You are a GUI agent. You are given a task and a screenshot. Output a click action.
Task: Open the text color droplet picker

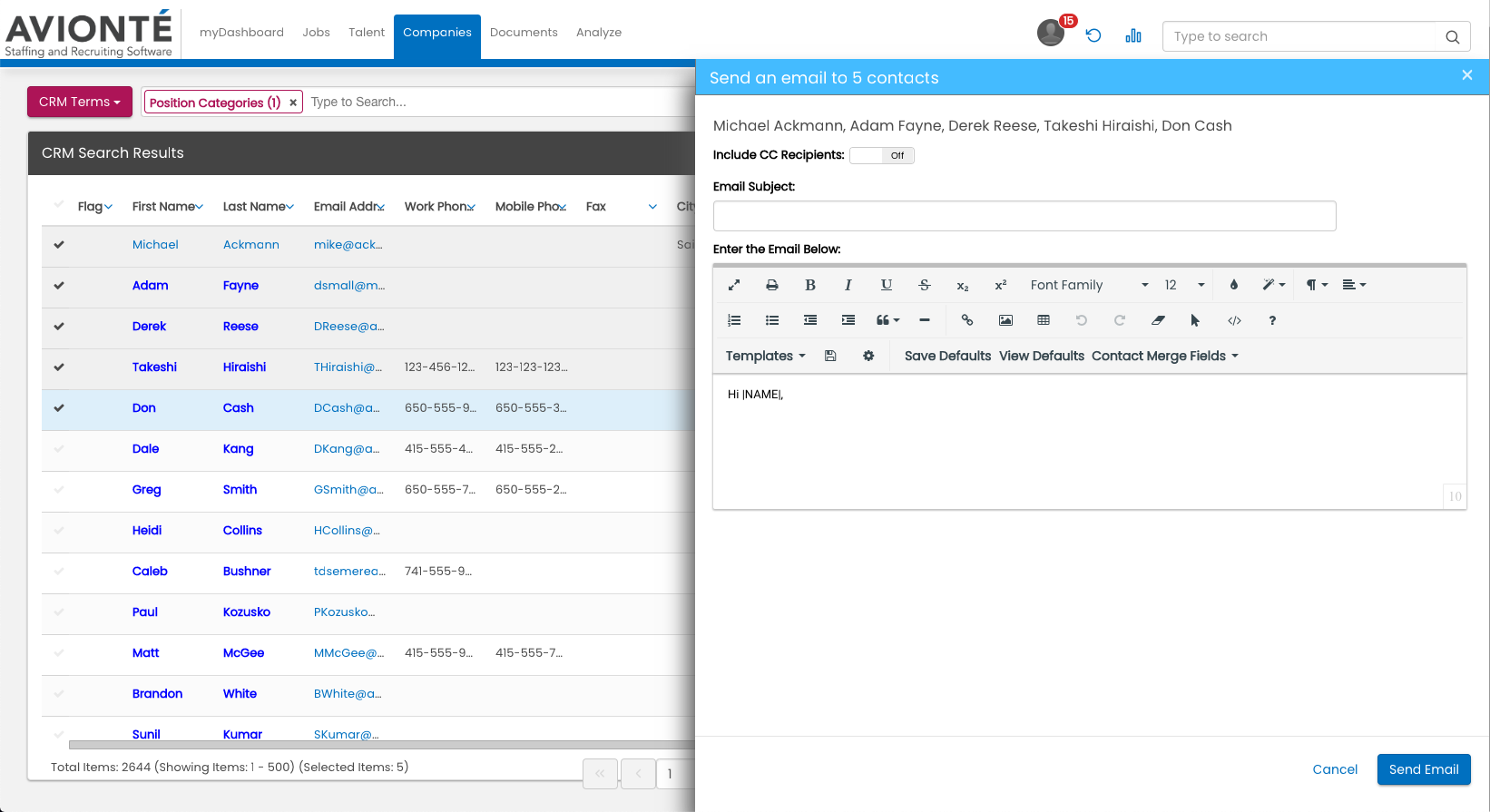[1233, 285]
